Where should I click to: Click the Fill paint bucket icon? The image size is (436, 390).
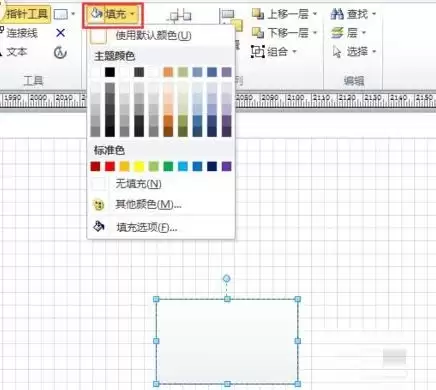pos(96,14)
